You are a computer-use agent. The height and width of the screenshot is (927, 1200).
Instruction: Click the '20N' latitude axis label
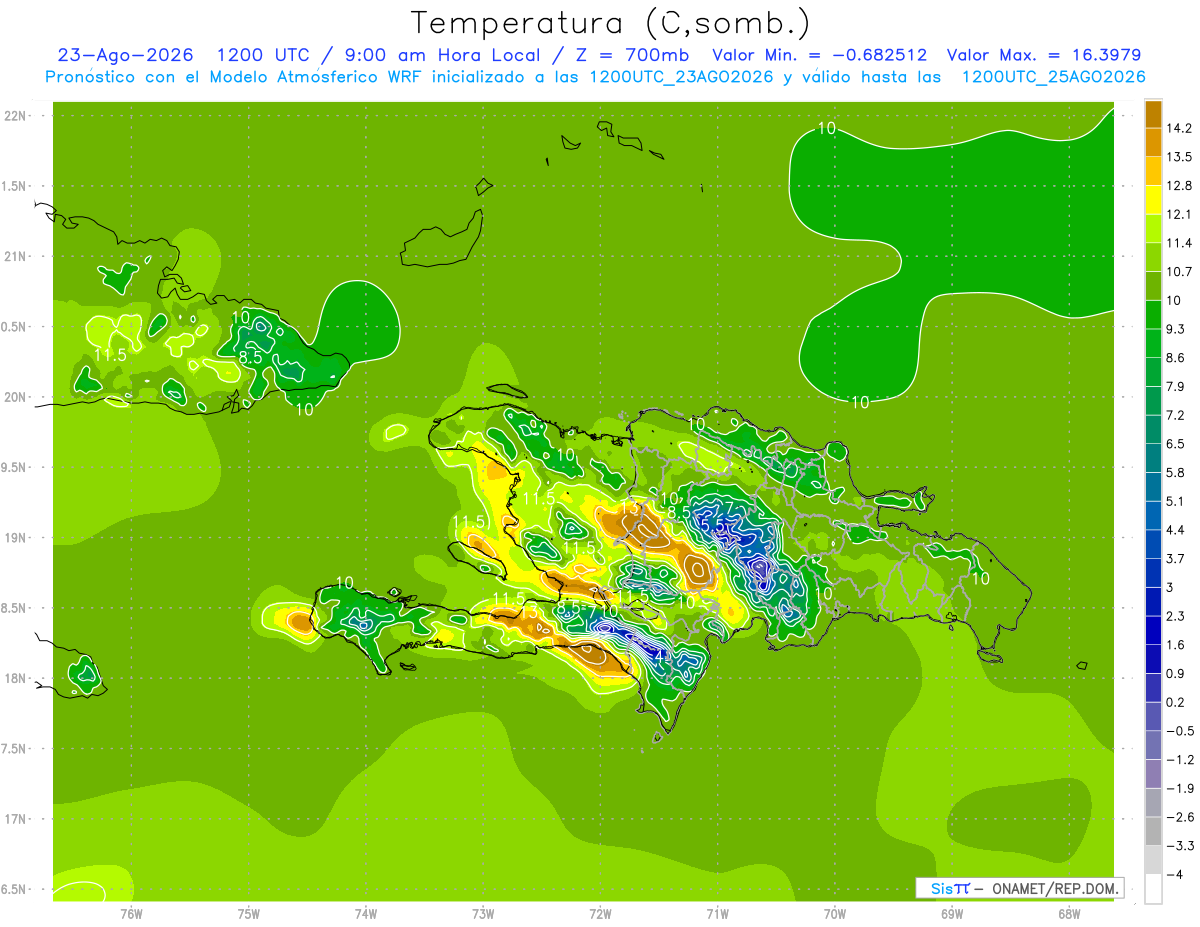point(15,397)
